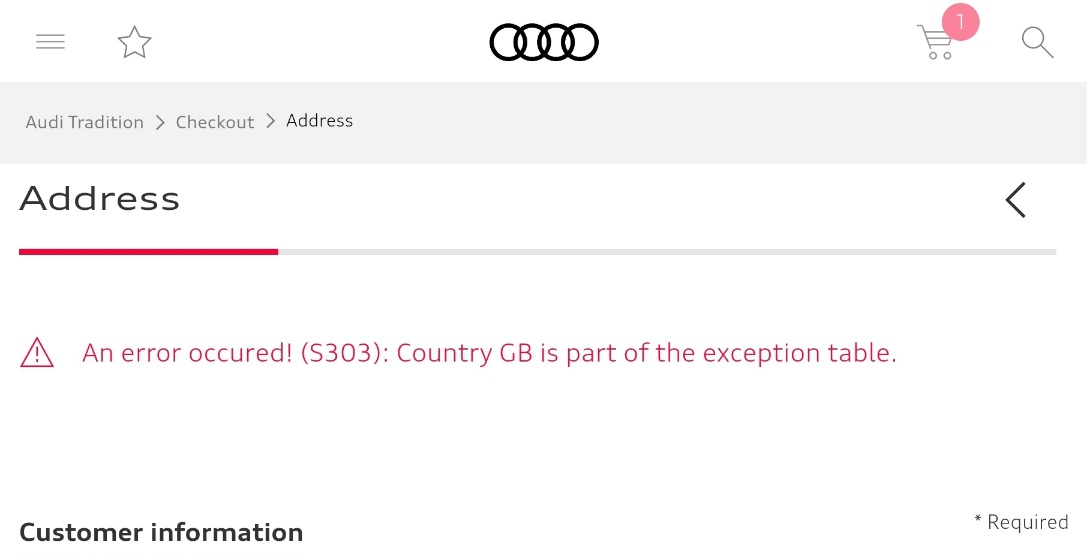Screen dimensions: 1087x554
Task: Click the Required asterisk note
Action: pos(1021,521)
